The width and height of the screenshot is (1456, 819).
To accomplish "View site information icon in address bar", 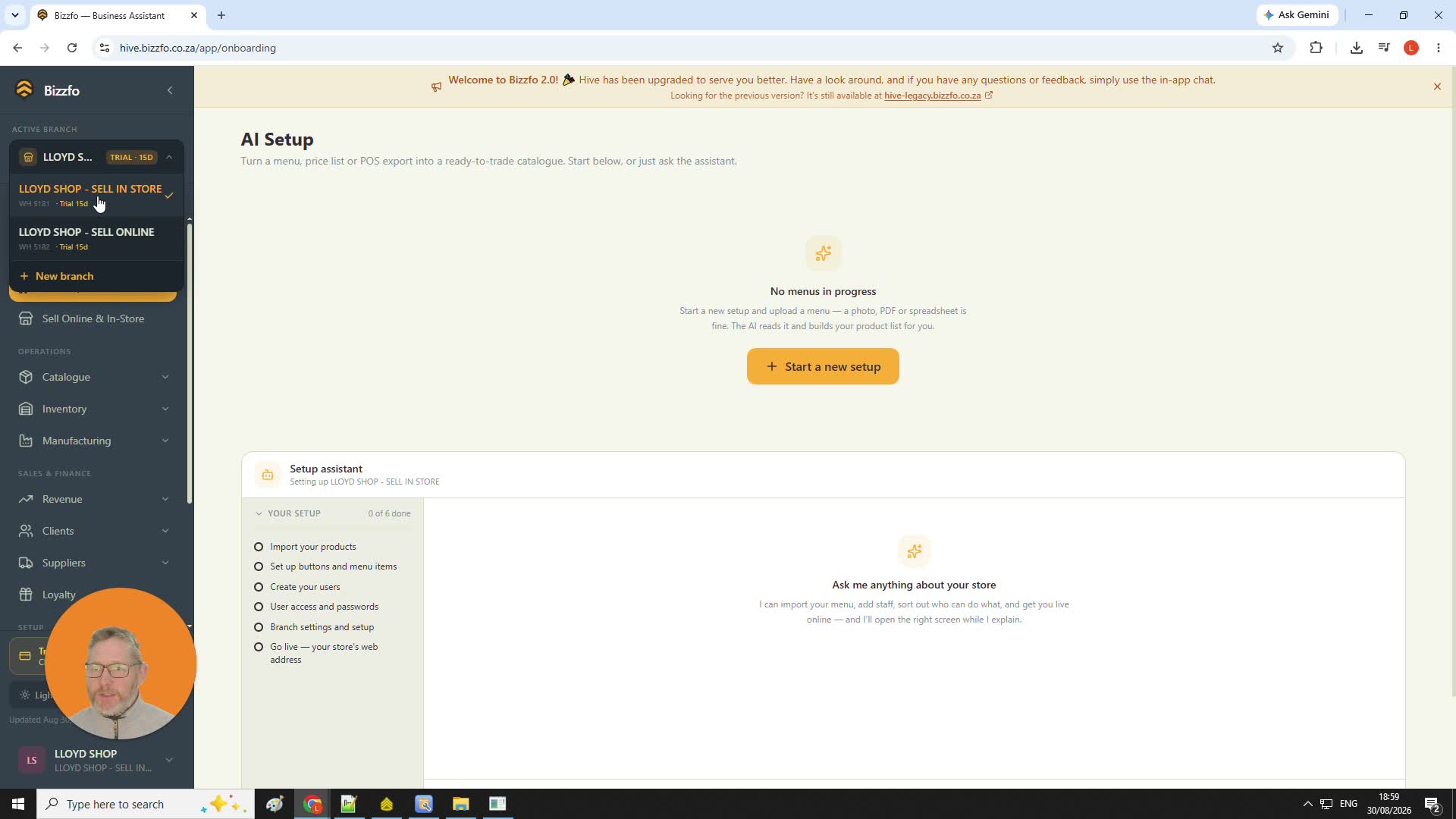I will (x=105, y=48).
